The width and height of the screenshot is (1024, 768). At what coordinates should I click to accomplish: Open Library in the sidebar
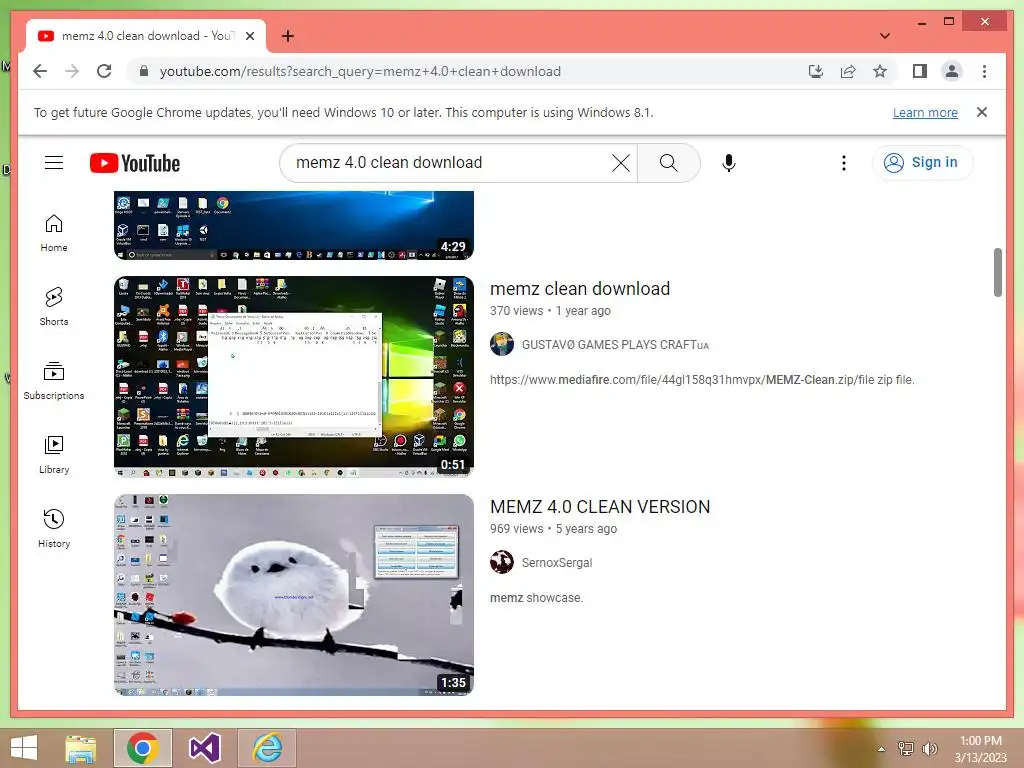click(54, 455)
